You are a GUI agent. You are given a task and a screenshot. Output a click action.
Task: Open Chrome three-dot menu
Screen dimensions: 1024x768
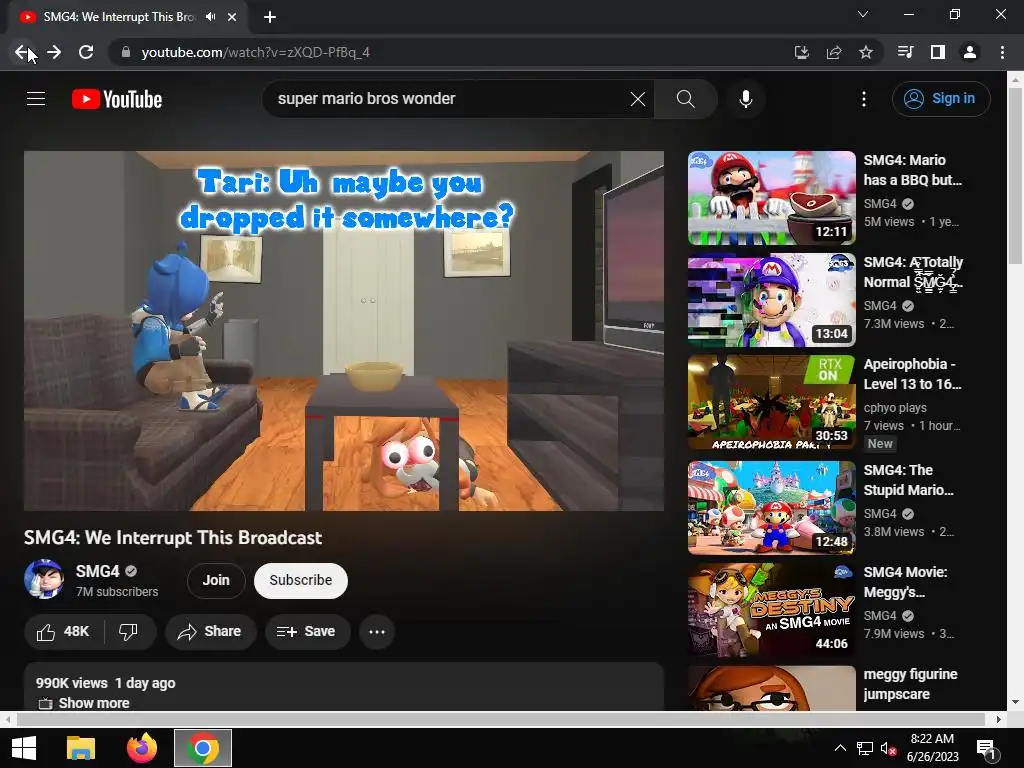[1002, 52]
